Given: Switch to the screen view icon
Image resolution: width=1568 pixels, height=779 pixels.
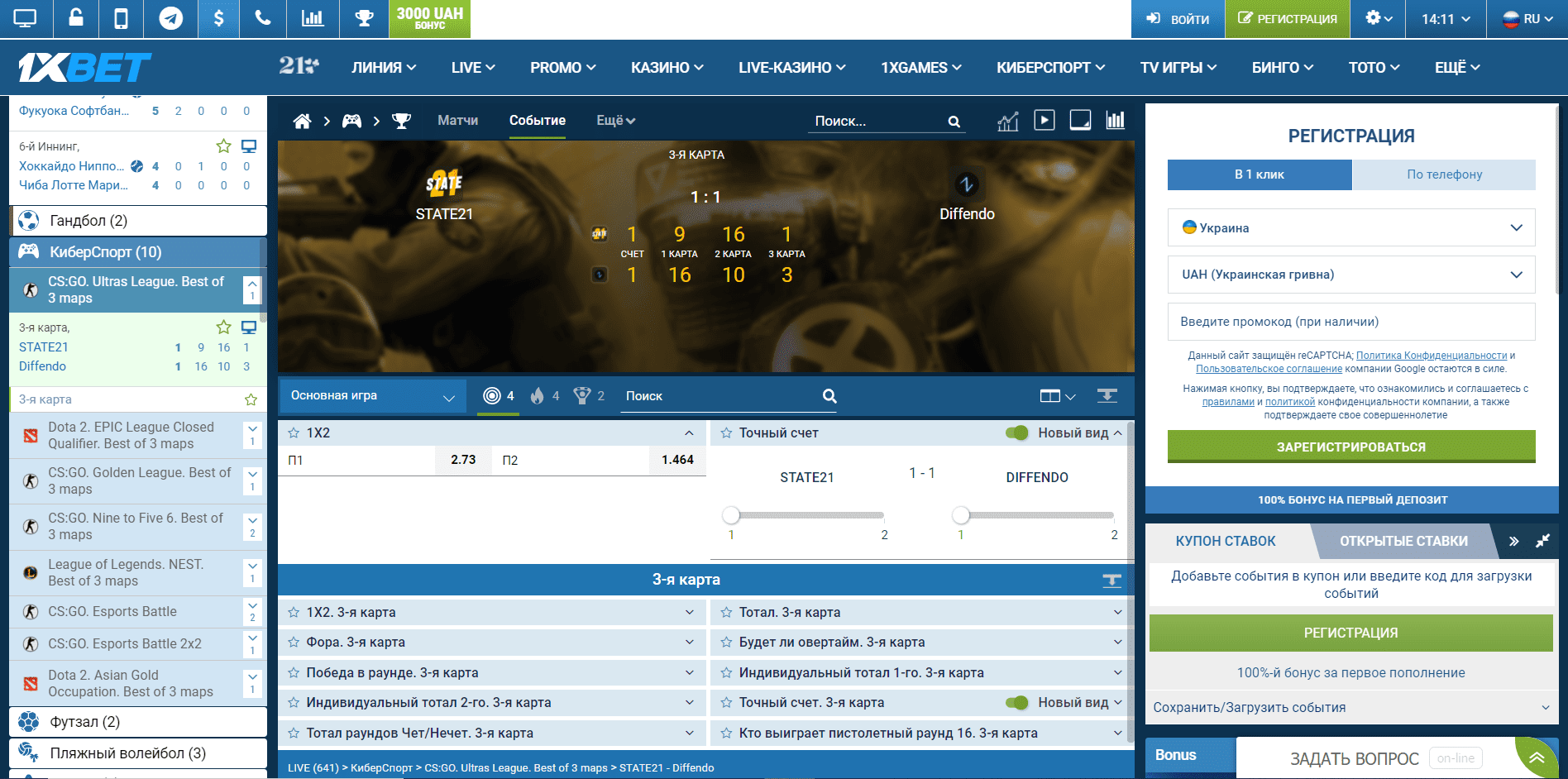Looking at the screenshot, I should [1080, 120].
